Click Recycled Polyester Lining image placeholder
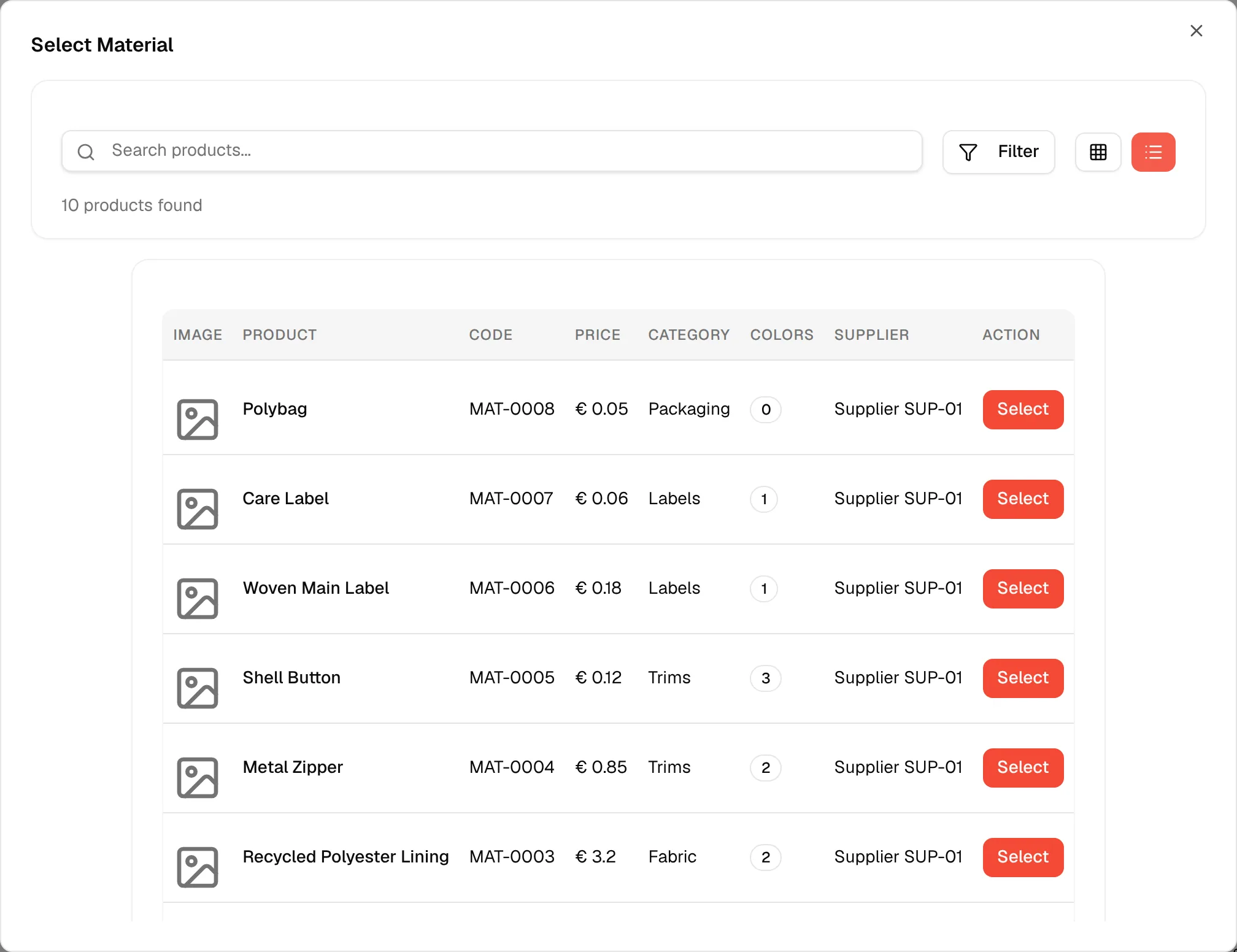1237x952 pixels. pos(198,867)
